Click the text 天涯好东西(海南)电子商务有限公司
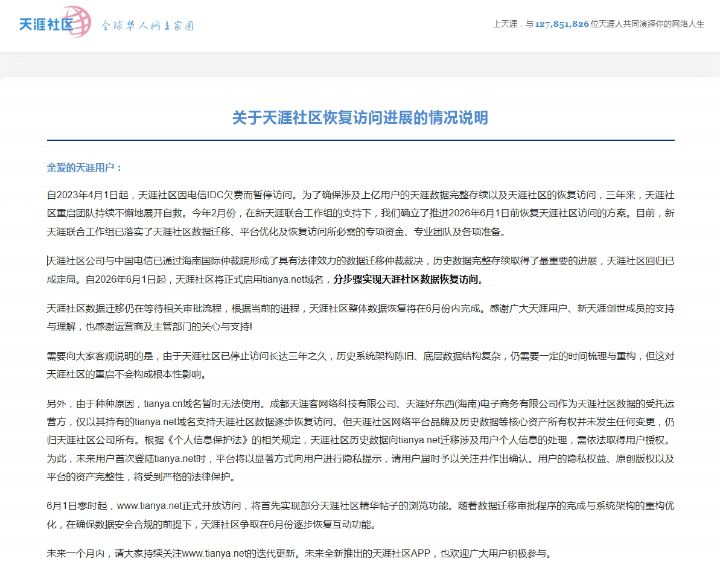The width and height of the screenshot is (720, 569). [482, 404]
